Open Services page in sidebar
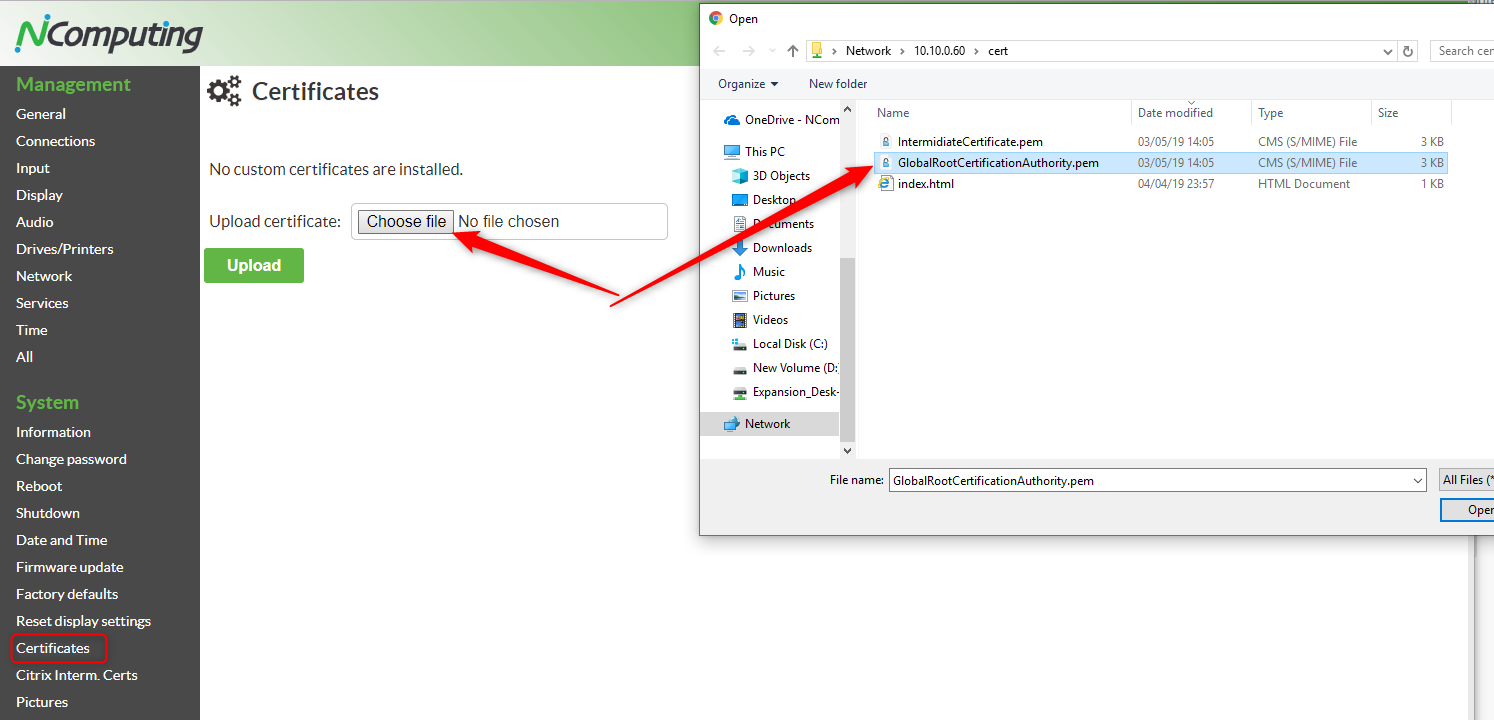The image size is (1494, 720). pyautogui.click(x=42, y=303)
